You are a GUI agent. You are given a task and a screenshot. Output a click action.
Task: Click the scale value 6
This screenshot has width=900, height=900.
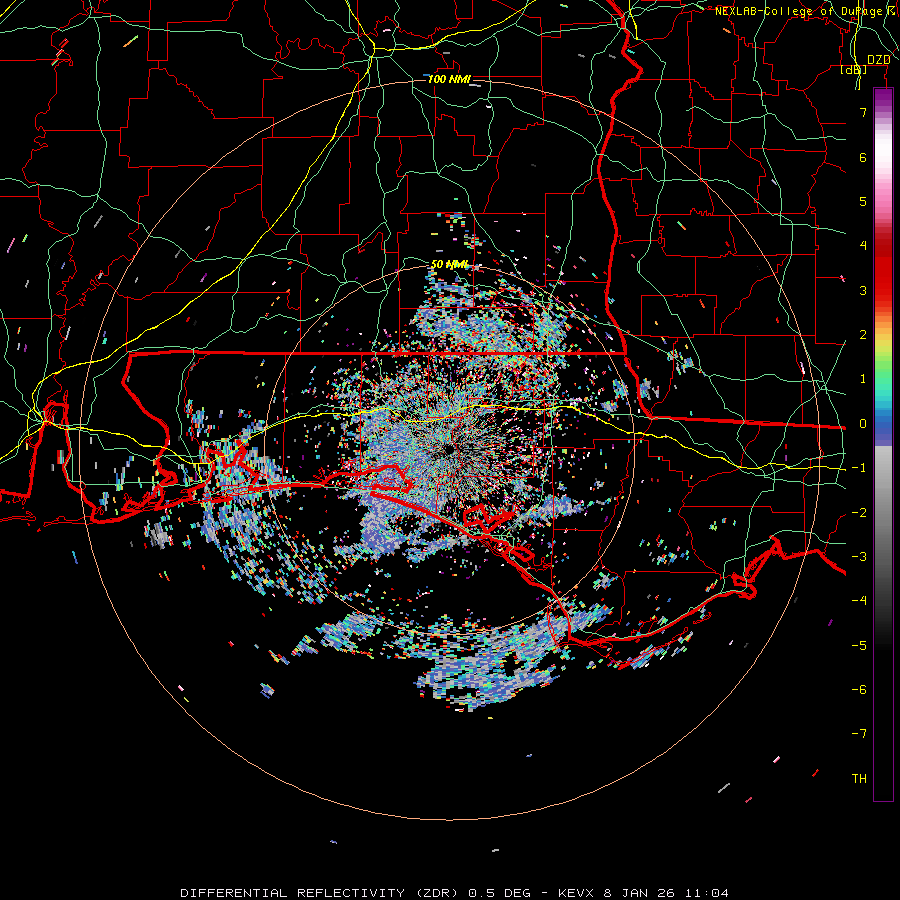pyautogui.click(x=863, y=157)
